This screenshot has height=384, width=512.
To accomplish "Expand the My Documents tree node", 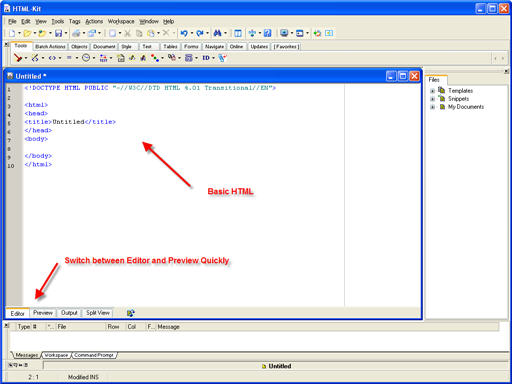I will (x=432, y=107).
